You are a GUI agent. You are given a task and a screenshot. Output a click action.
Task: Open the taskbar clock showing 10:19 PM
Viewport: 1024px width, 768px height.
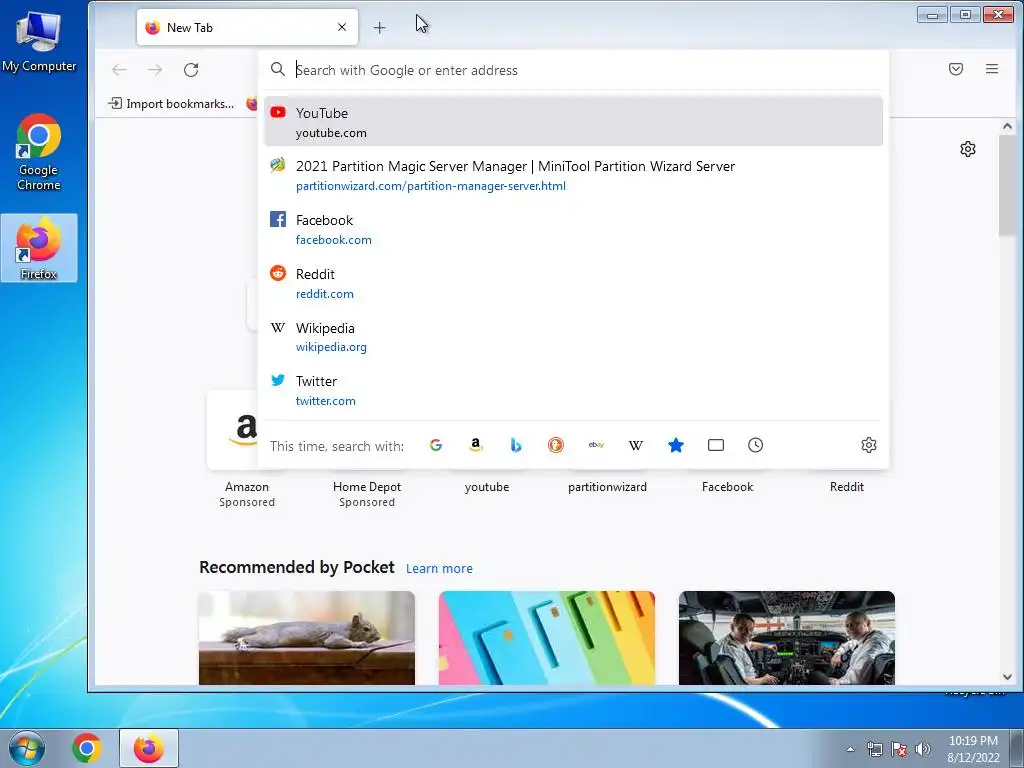(973, 749)
